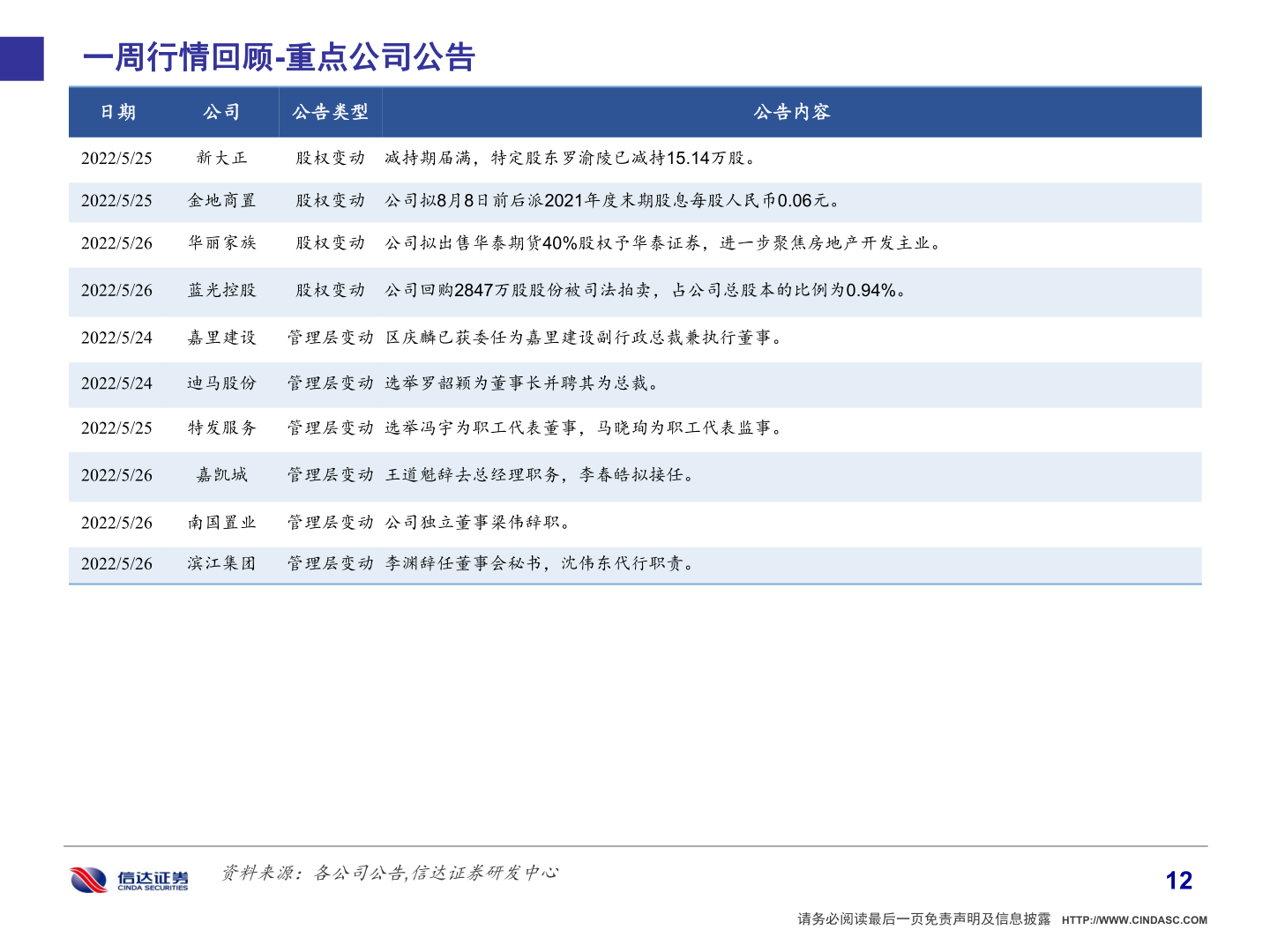This screenshot has height=952, width=1270.
Task: Click announcement about 冯宇为职工代表董事
Action: (x=584, y=428)
